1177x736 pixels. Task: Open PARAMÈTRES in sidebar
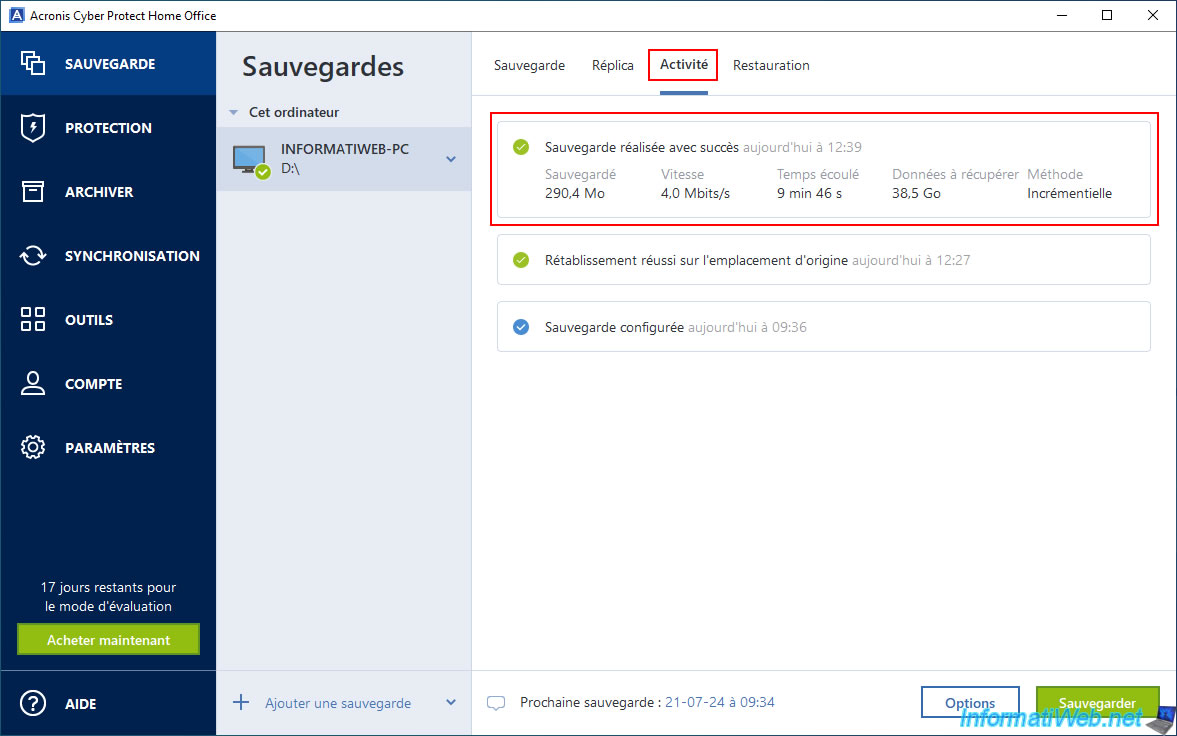tap(110, 447)
